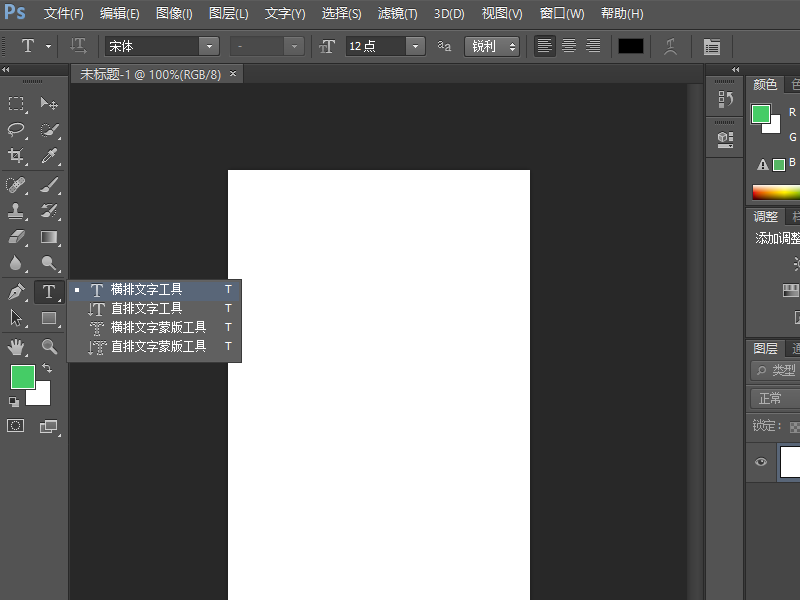800x600 pixels.
Task: Click the green foreground color in toolbox
Action: tap(23, 377)
